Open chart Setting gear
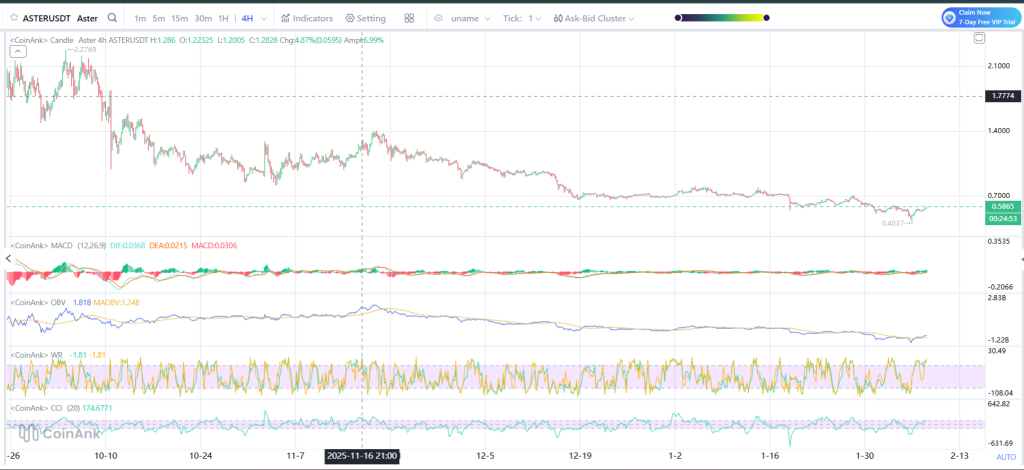This screenshot has height=470, width=1024. 365,18
